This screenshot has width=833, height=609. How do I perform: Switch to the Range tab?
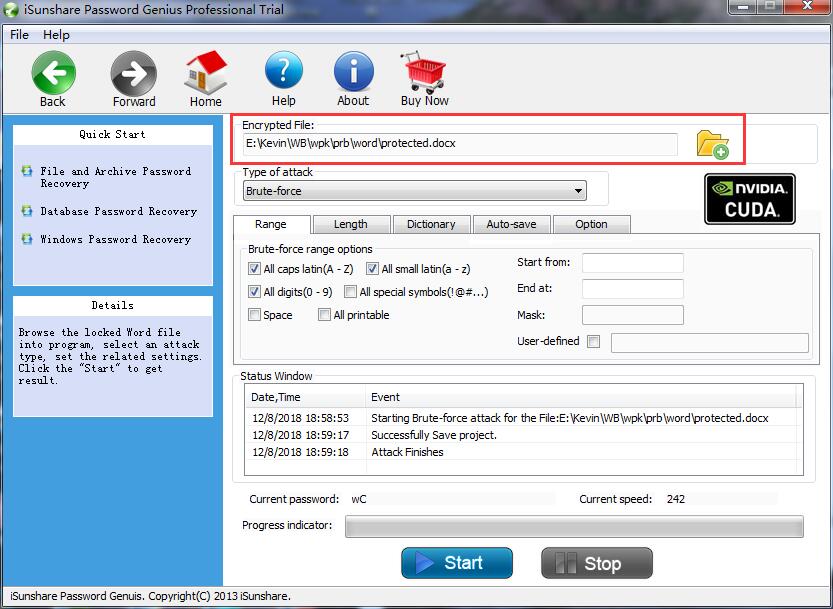(271, 224)
